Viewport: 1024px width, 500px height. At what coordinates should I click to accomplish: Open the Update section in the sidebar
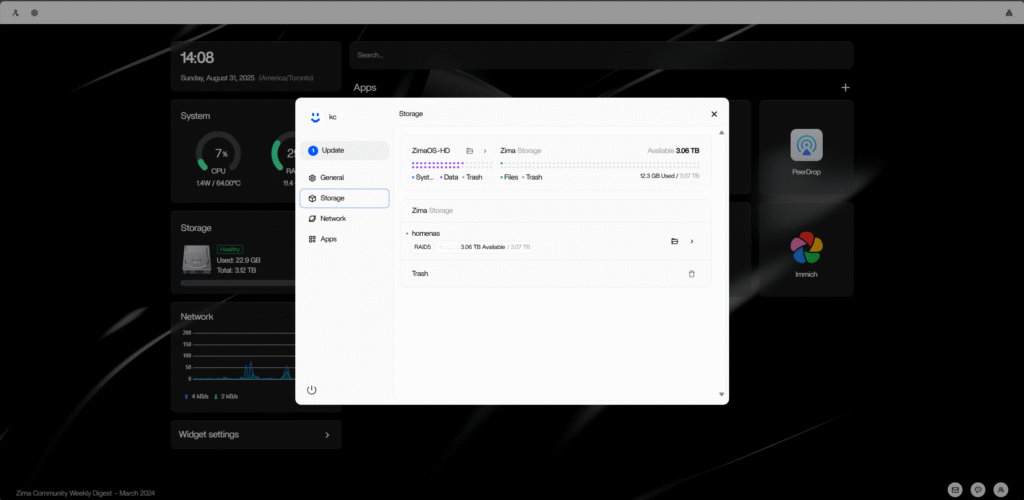point(344,150)
